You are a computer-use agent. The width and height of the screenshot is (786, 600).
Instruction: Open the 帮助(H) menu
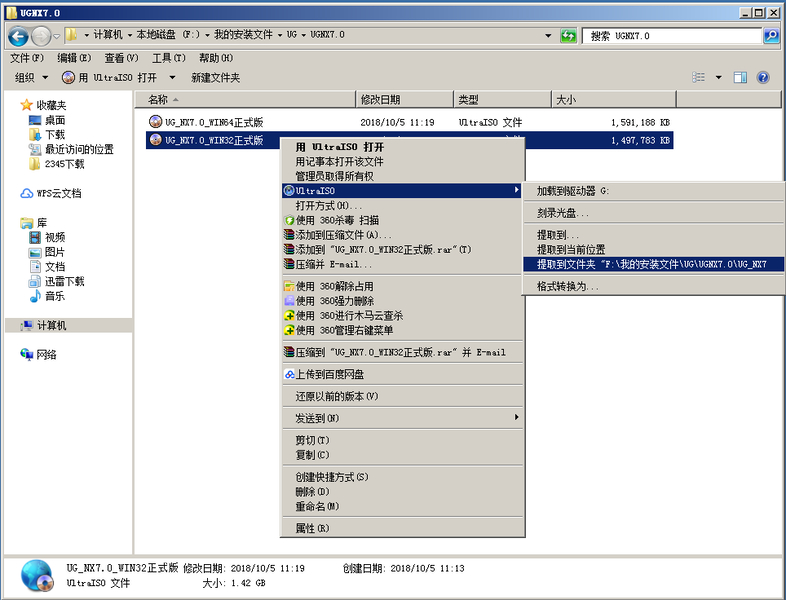[x=216, y=58]
